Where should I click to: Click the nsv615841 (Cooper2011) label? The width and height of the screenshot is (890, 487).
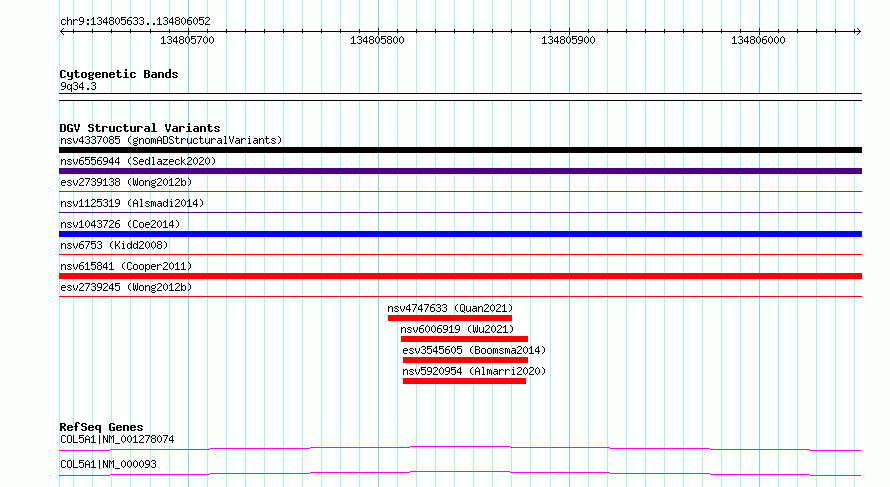coord(126,266)
